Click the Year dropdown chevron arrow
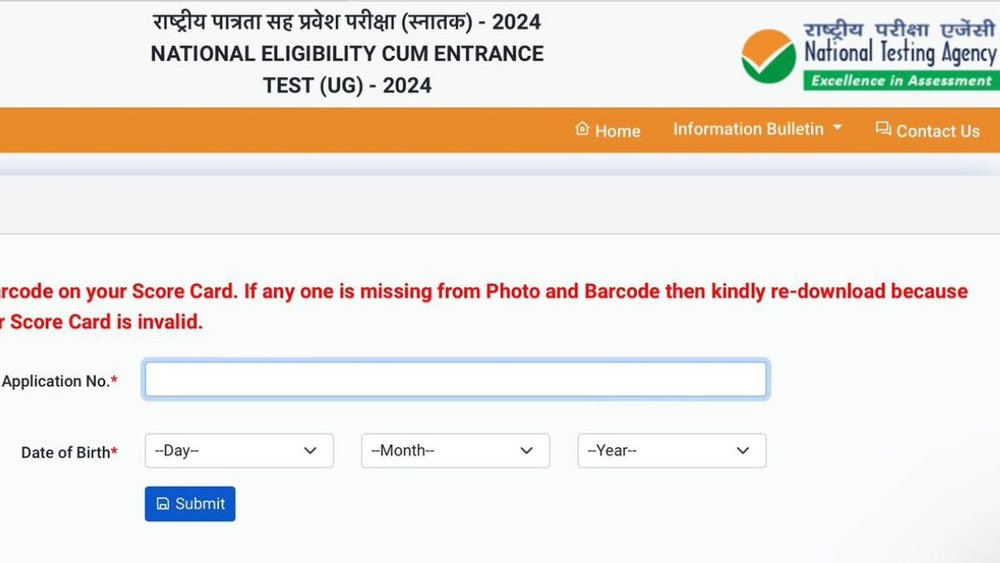Screen dimensions: 1000x563 743,451
